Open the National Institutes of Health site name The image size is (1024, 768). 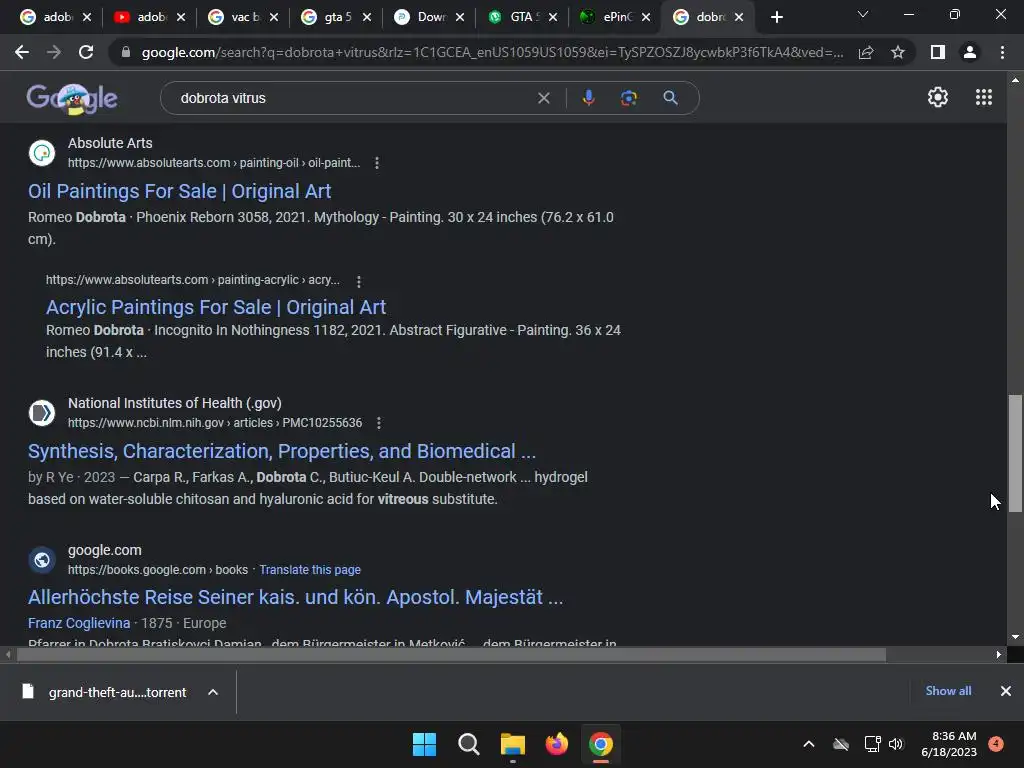coord(174,403)
